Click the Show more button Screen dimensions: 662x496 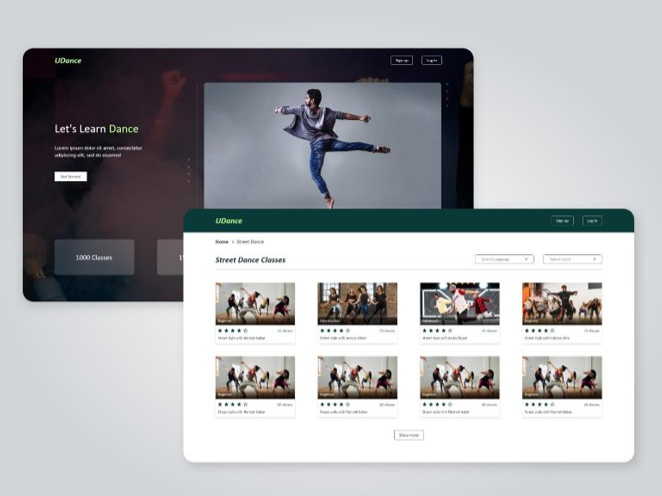(x=409, y=435)
